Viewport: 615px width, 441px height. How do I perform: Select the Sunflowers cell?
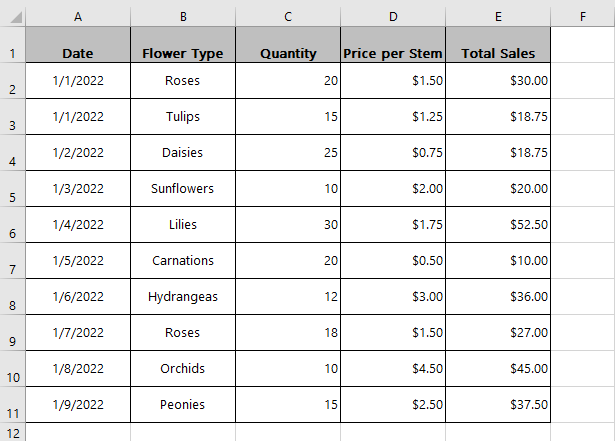point(183,189)
